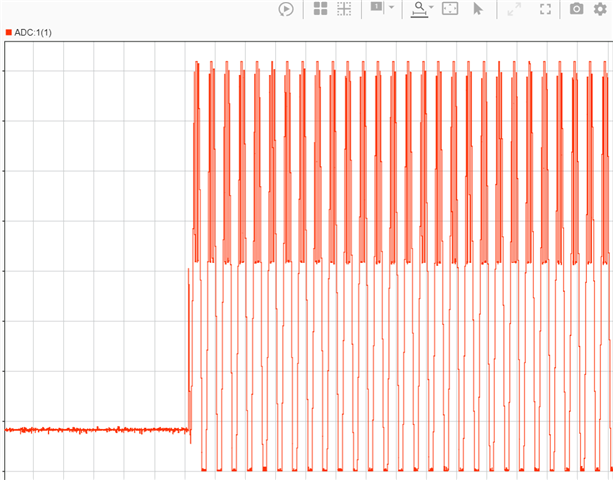Take a snapshot with the camera icon
The height and width of the screenshot is (480, 613).
click(577, 9)
